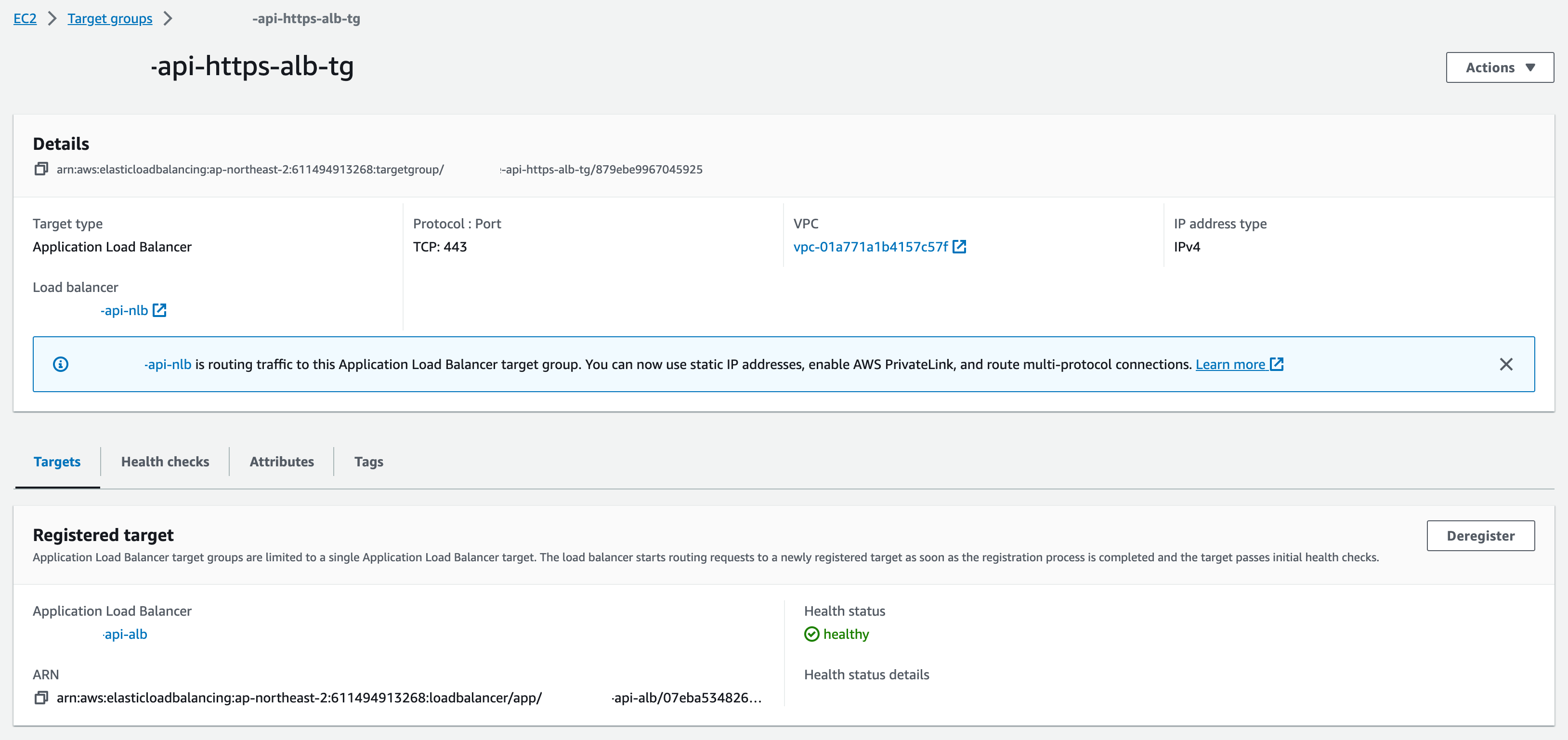Open api-nlb external link icon
The width and height of the screenshot is (1568, 740).
click(159, 310)
